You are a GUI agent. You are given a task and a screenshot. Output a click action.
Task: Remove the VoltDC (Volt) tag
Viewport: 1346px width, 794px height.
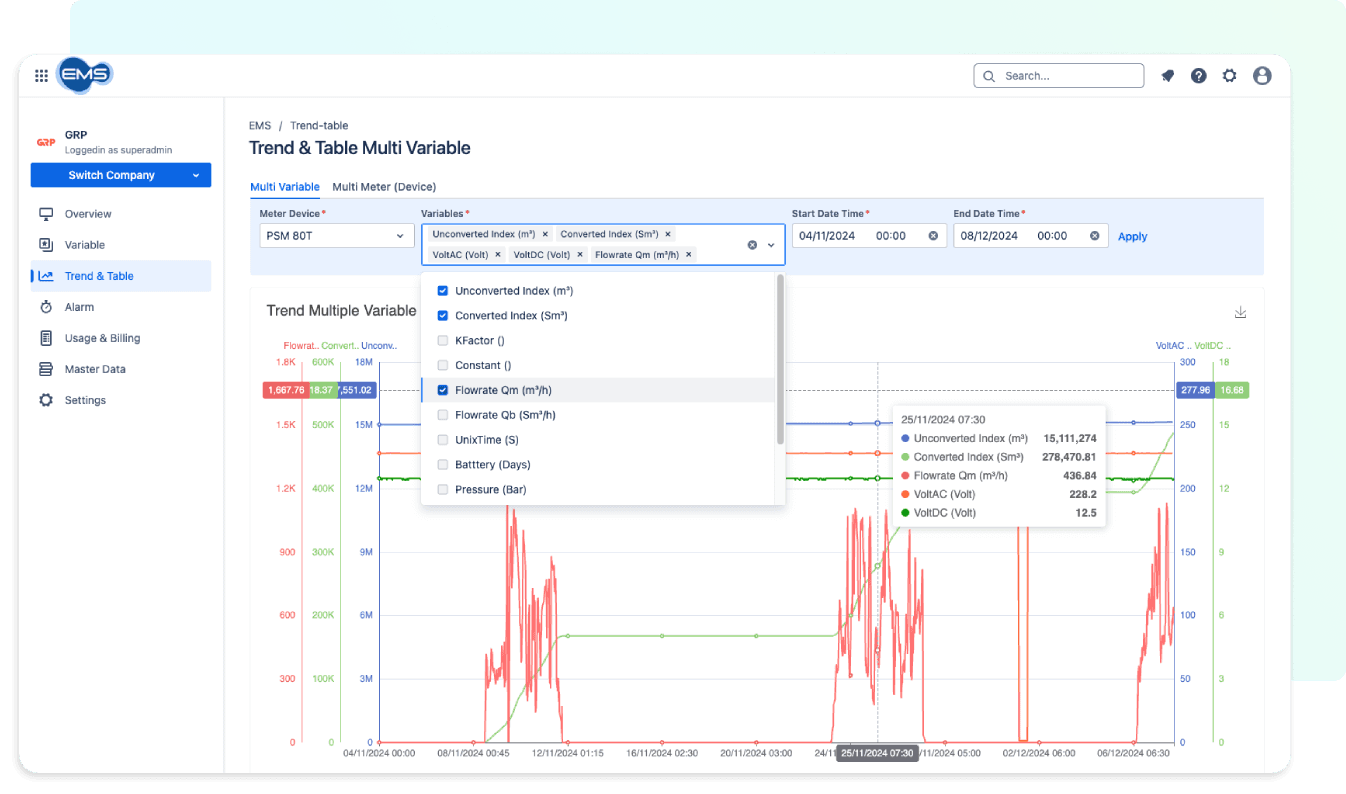pos(580,255)
